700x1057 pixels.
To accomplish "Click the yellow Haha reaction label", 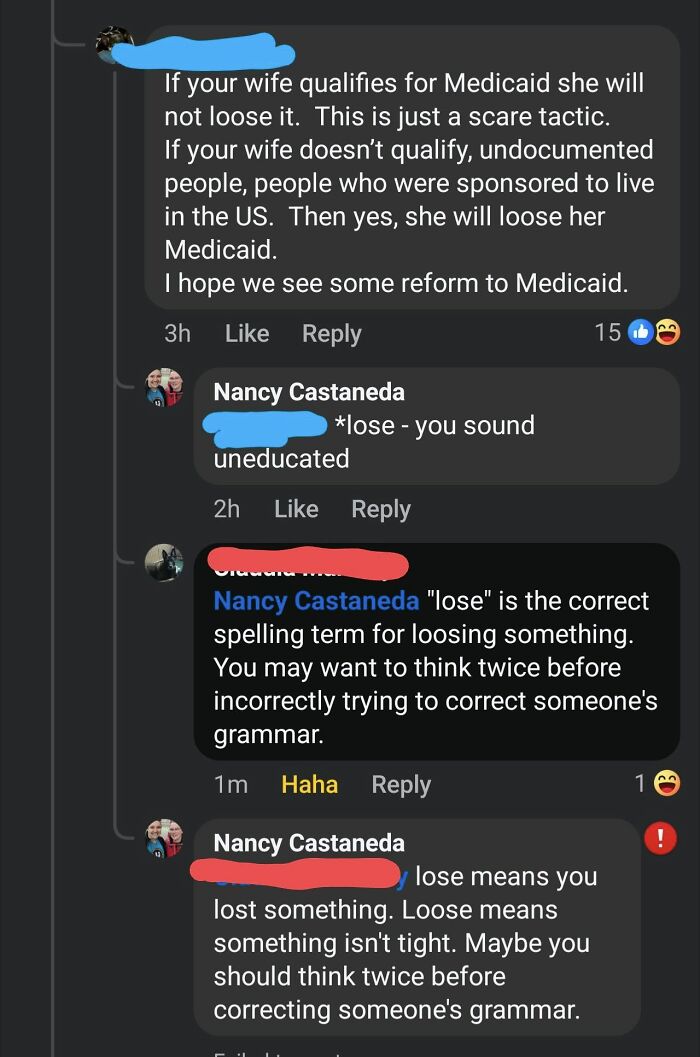I will point(309,784).
